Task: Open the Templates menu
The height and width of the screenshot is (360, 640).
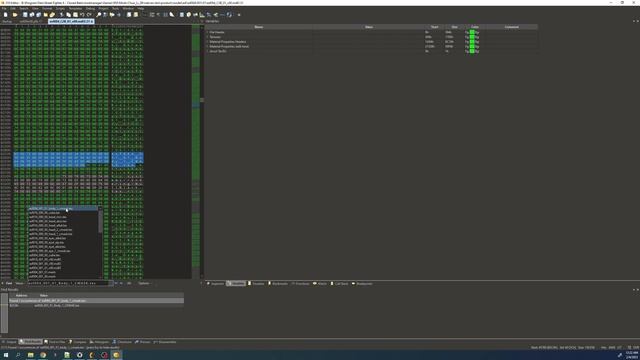Action: tap(75, 9)
